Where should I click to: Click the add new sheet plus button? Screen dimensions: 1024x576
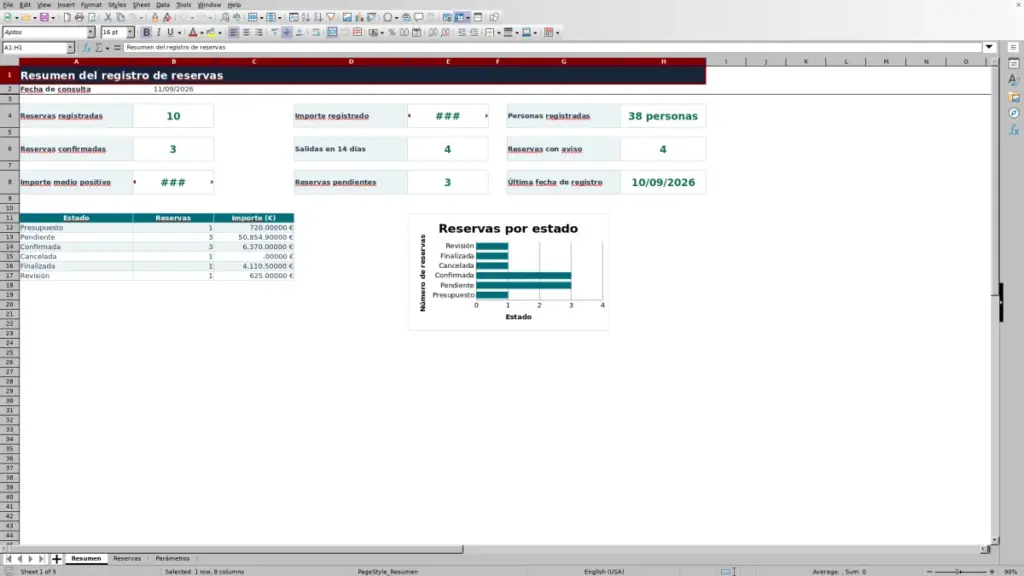click(x=56, y=558)
